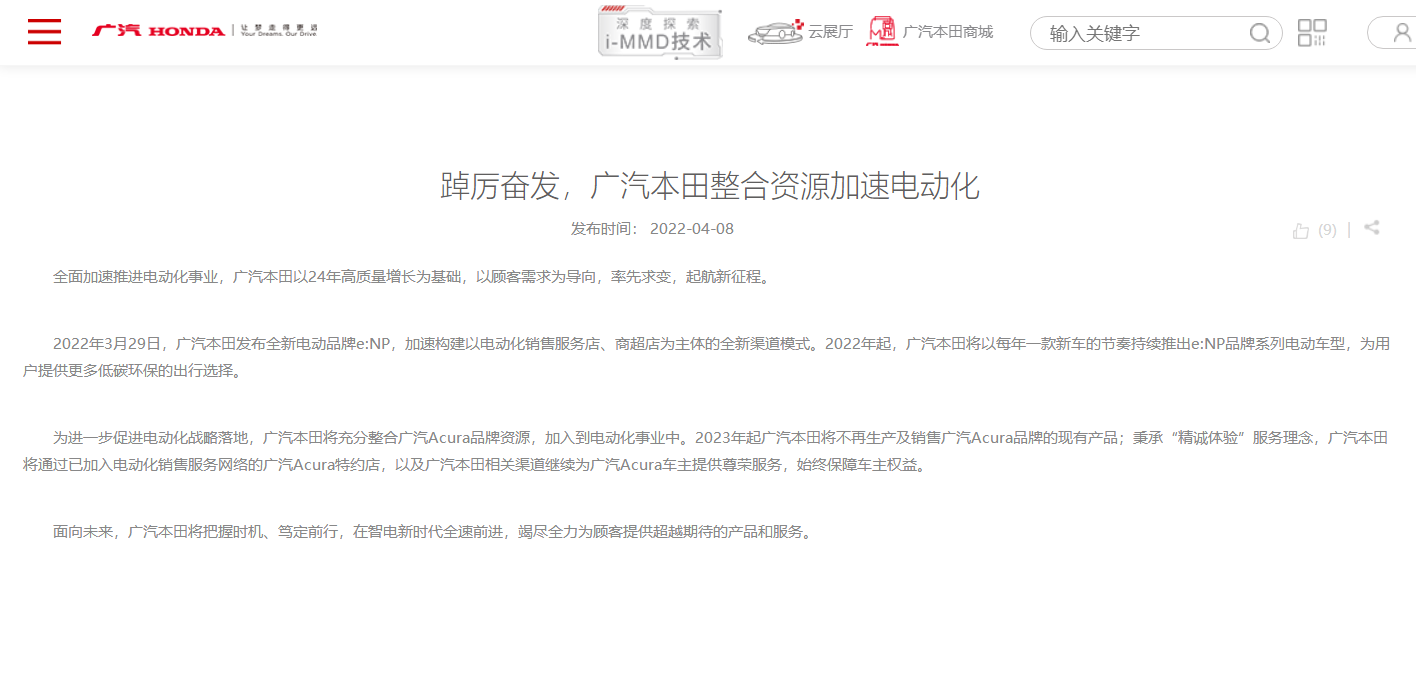Click the red 广汽本田商城 shop icon
This screenshot has height=697, width=1416.
(x=882, y=31)
